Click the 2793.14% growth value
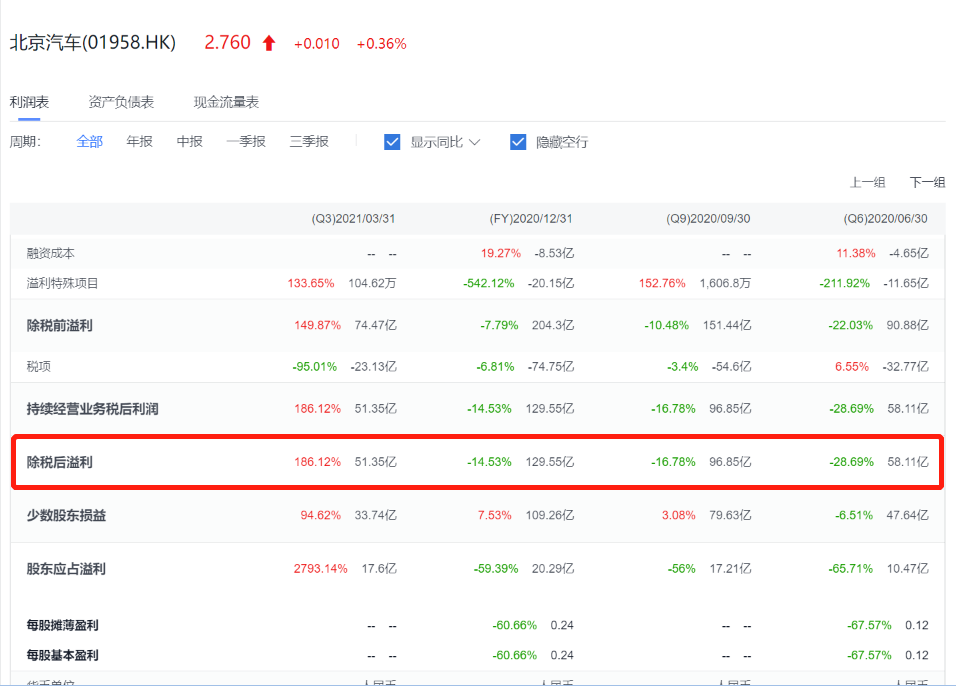Screen dimensions: 956x686 (321, 568)
